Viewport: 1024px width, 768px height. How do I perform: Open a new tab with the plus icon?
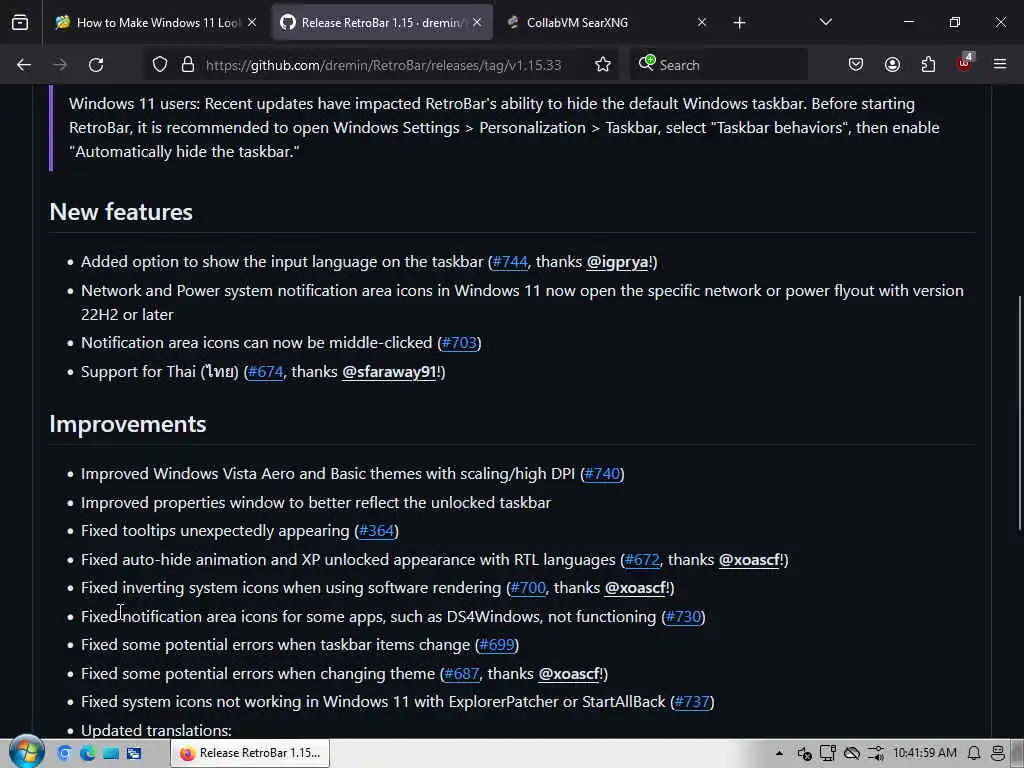point(739,23)
